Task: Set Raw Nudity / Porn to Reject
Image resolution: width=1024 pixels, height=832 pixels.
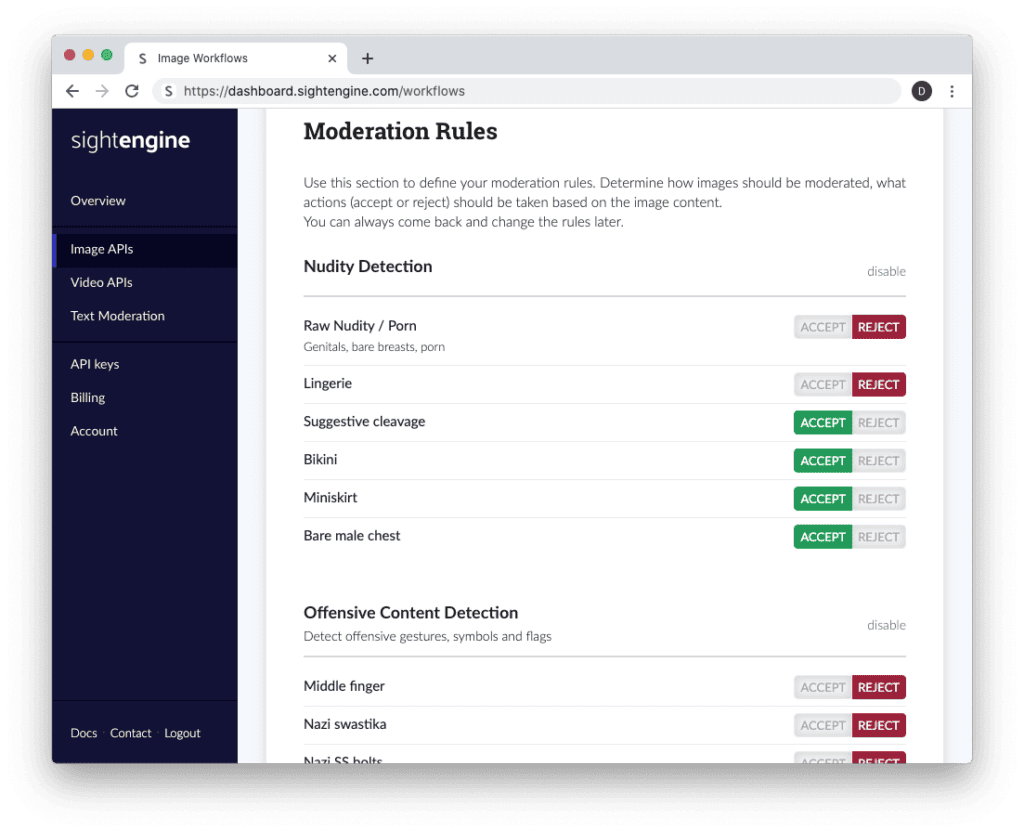Action: (x=878, y=327)
